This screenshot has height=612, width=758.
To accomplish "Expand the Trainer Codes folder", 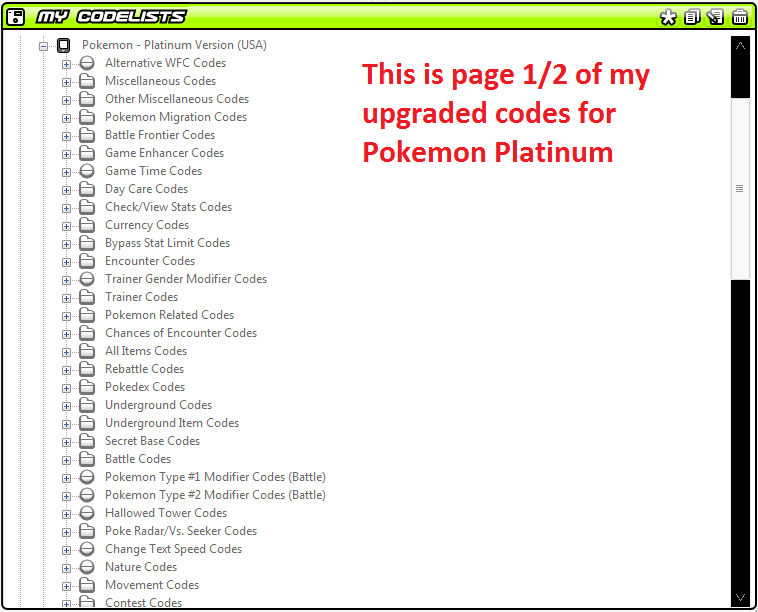I will point(66,298).
